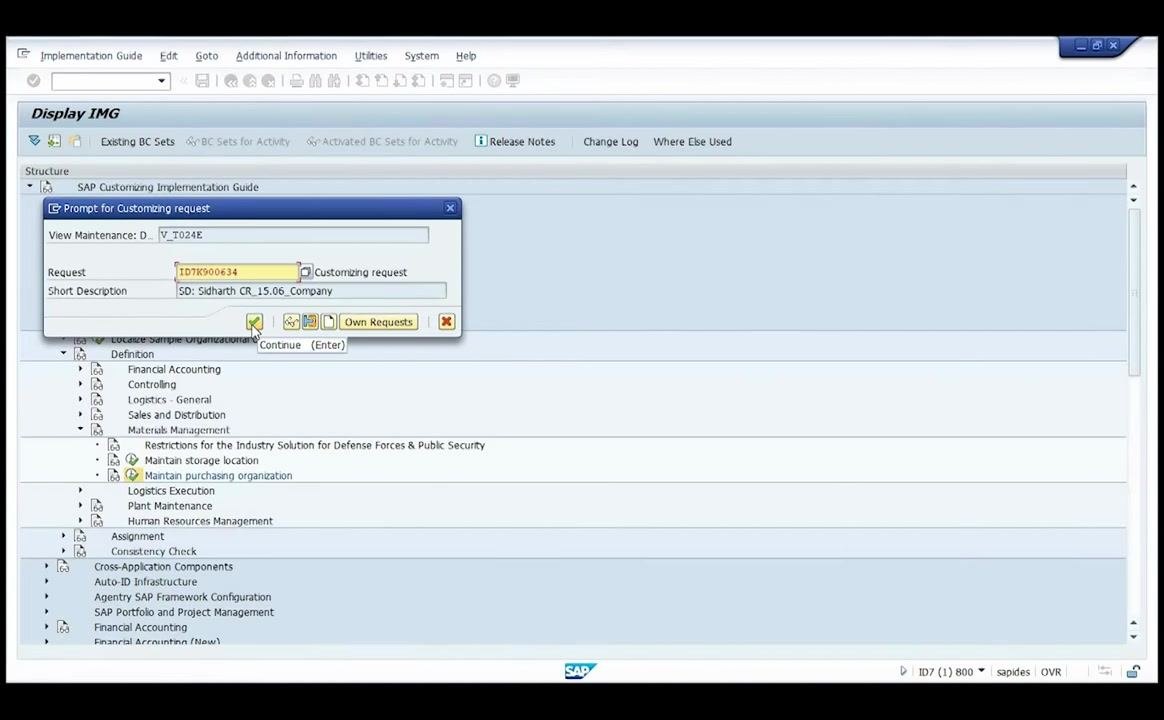Click the Create New Session icon
The width and height of the screenshot is (1164, 720).
[x=447, y=81]
